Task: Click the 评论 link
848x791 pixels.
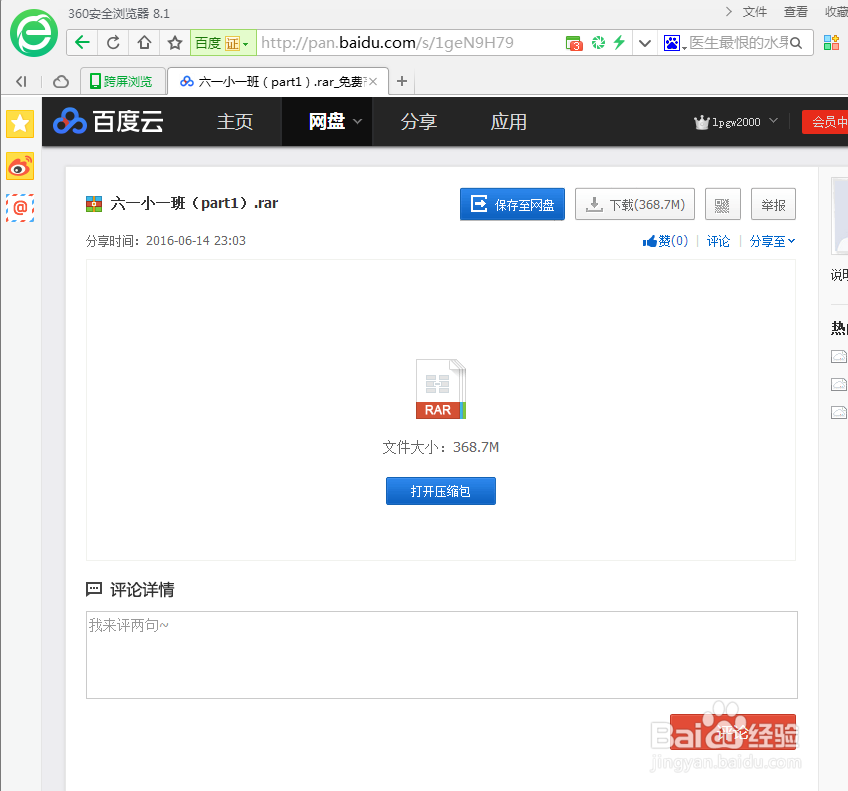Action: pyautogui.click(x=718, y=241)
